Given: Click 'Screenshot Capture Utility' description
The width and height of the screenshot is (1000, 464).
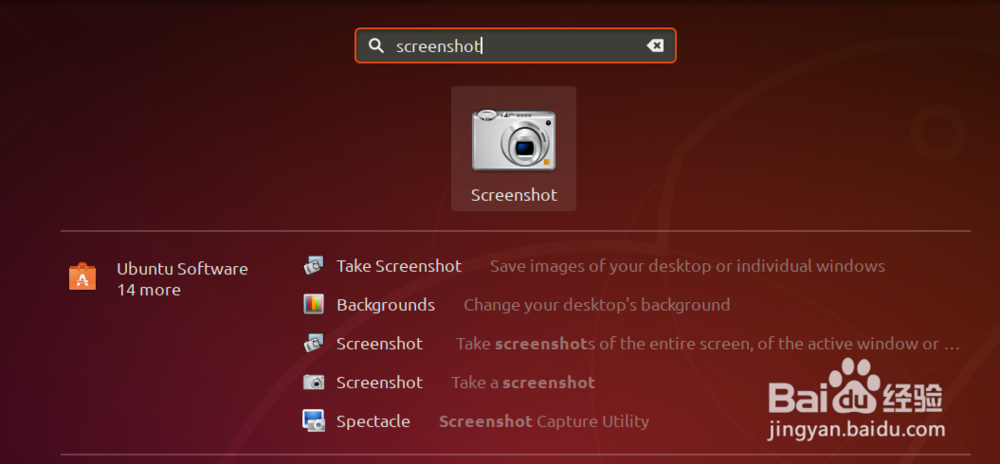Looking at the screenshot, I should (544, 421).
